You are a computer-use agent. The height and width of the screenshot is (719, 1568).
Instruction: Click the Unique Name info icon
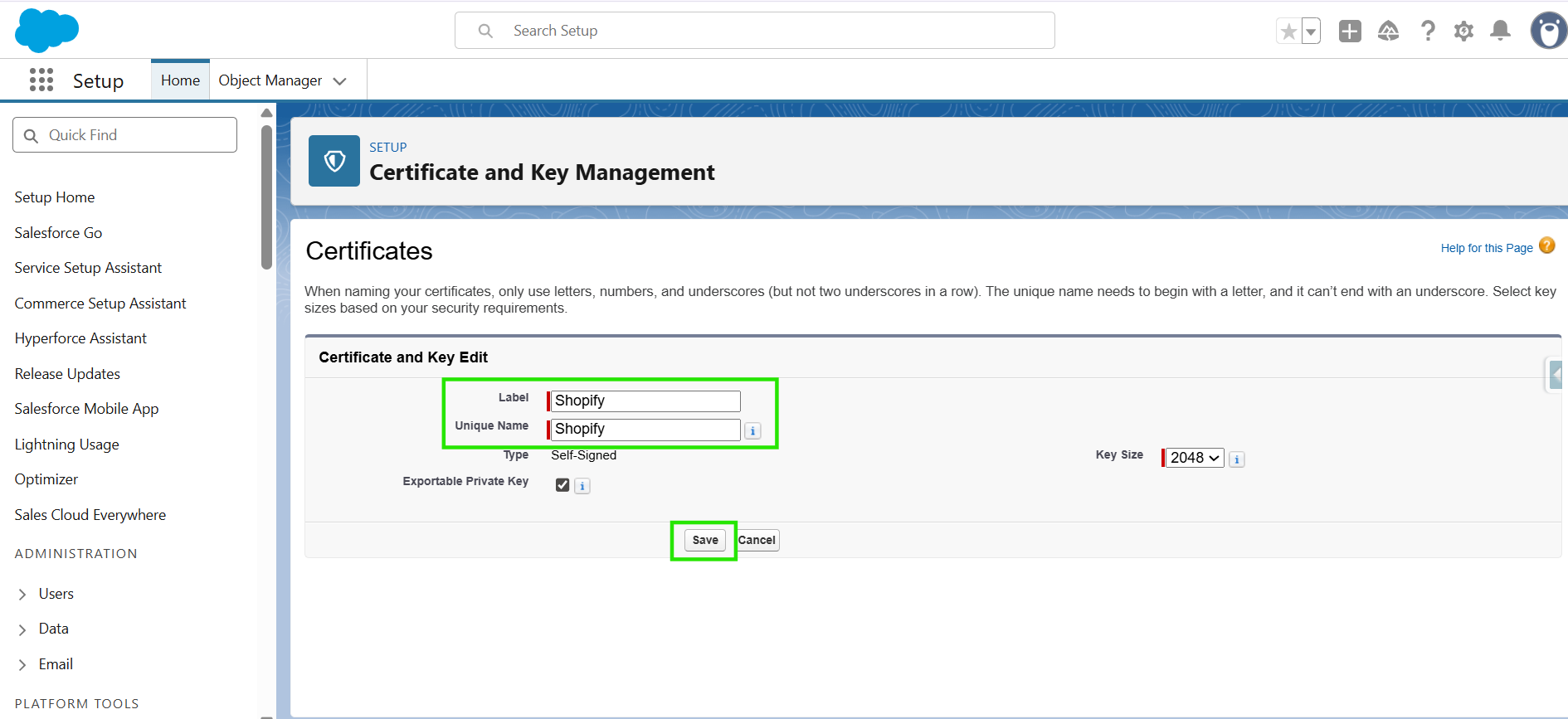752,430
